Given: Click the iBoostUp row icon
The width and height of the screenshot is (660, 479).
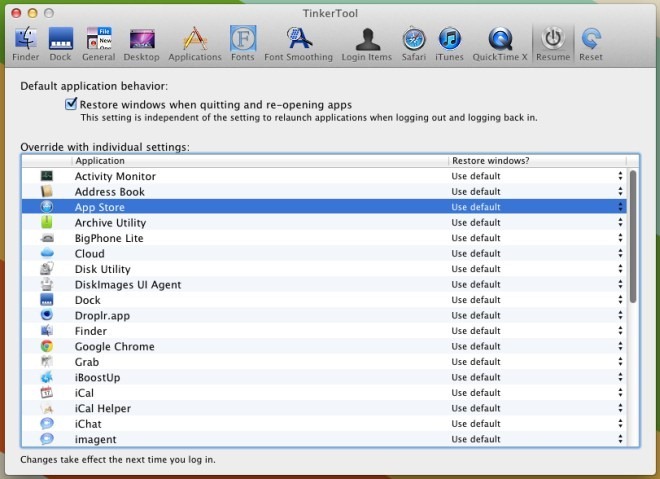Looking at the screenshot, I should [x=47, y=377].
